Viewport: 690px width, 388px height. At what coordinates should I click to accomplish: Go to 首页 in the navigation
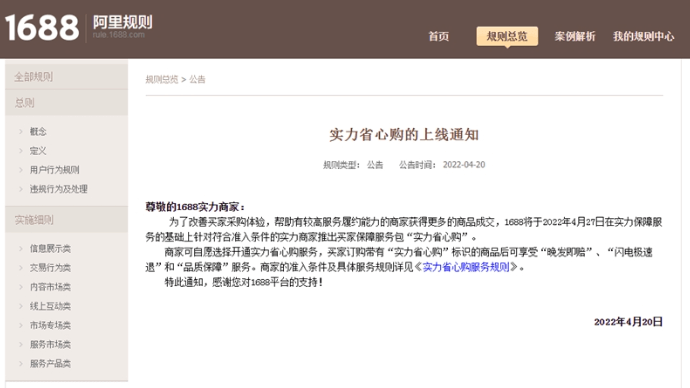click(439, 36)
